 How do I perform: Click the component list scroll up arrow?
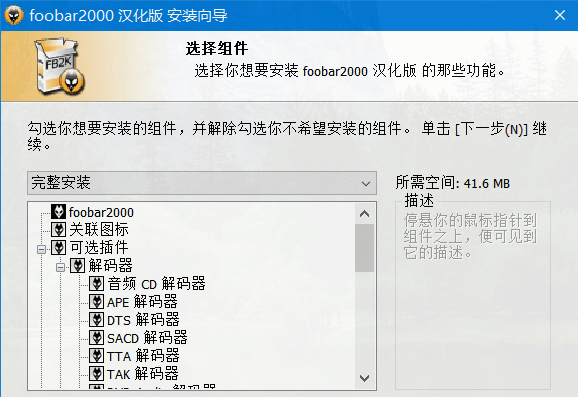pyautogui.click(x=365, y=214)
